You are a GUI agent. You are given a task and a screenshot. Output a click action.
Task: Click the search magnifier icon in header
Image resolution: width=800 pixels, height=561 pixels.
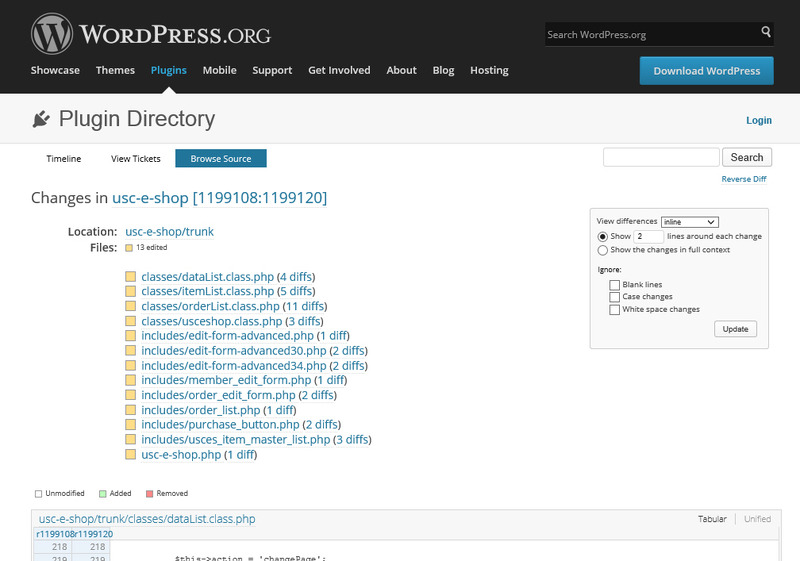pyautogui.click(x=767, y=33)
